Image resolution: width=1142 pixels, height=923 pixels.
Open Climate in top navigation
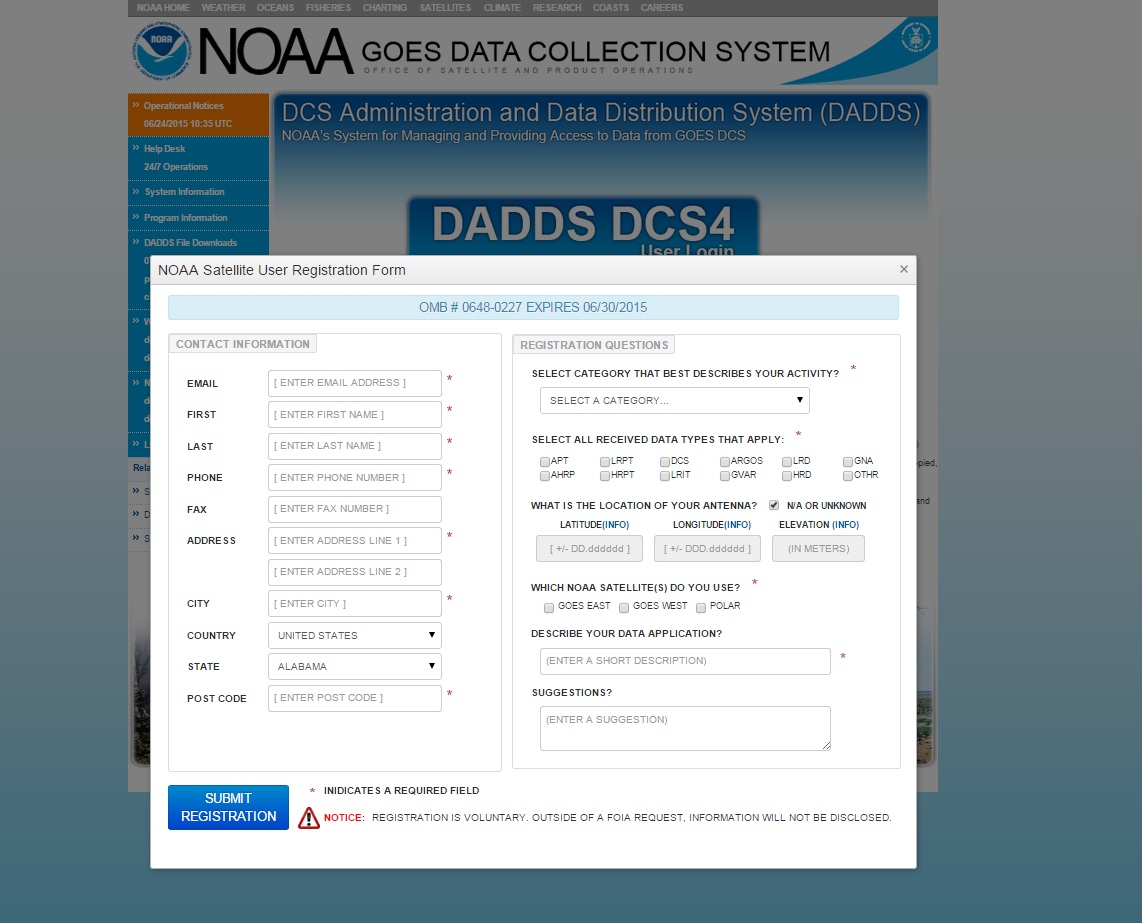(503, 7)
